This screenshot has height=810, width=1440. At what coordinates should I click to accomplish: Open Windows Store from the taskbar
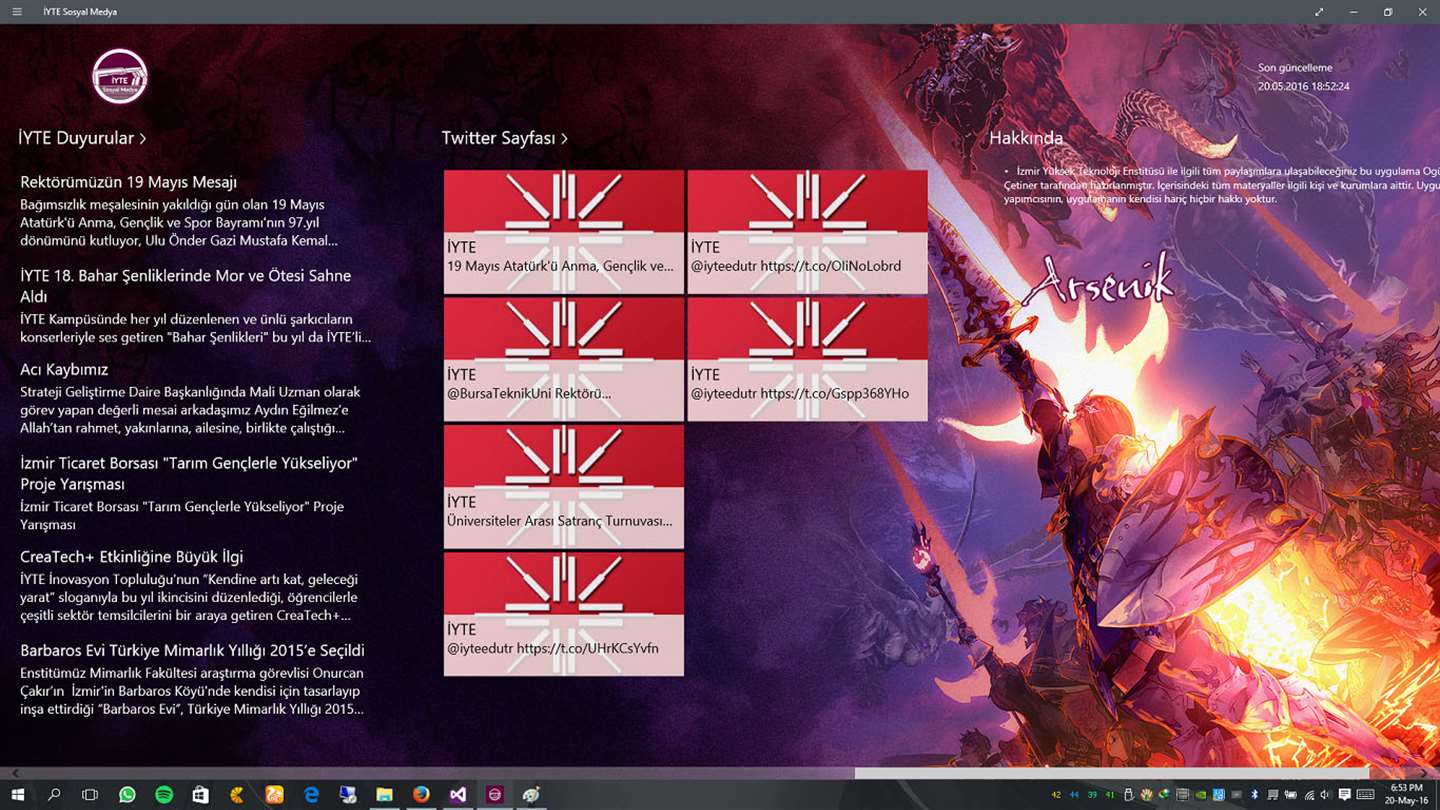(x=200, y=795)
